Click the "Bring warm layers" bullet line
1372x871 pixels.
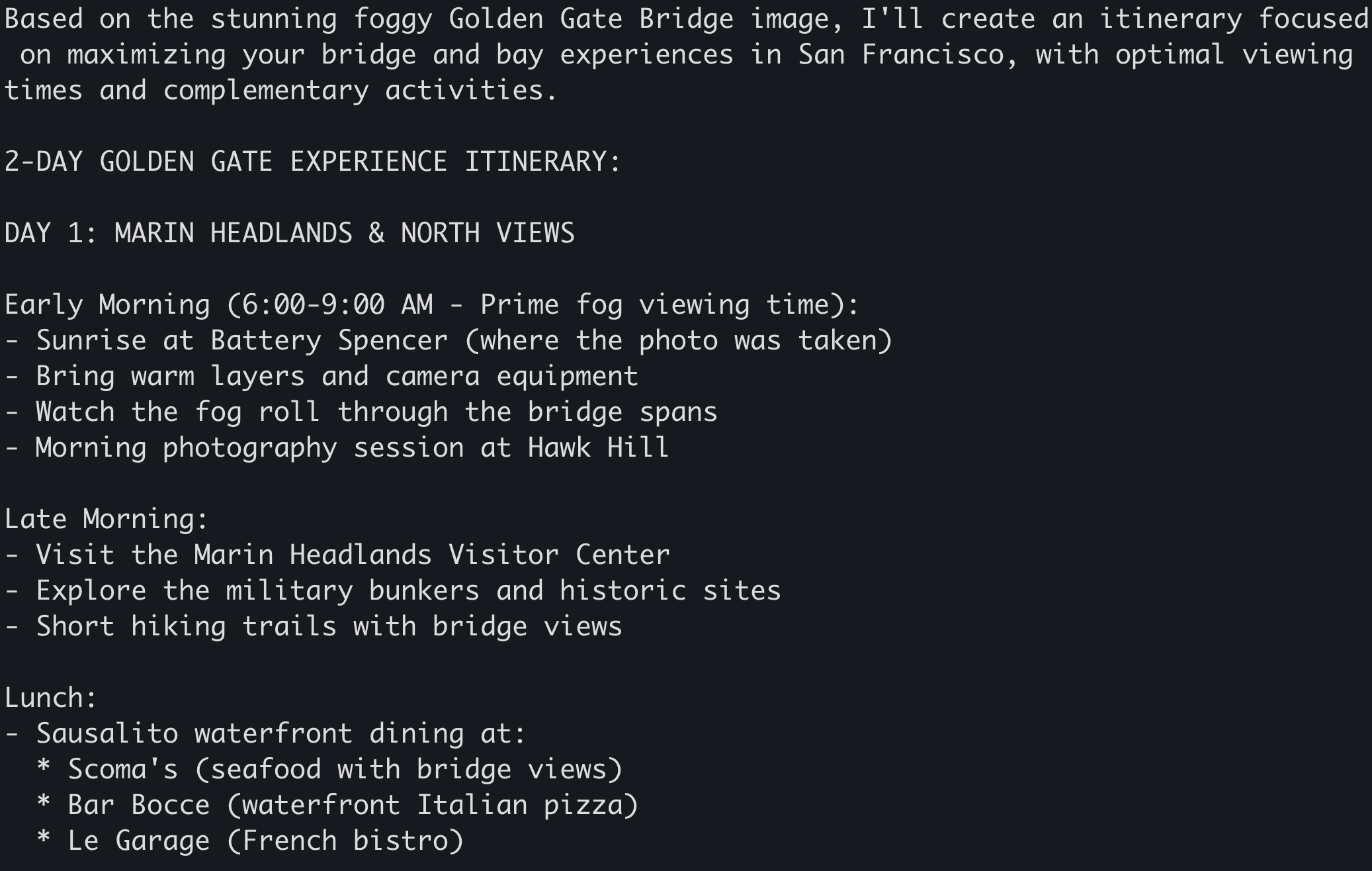pyautogui.click(x=322, y=377)
